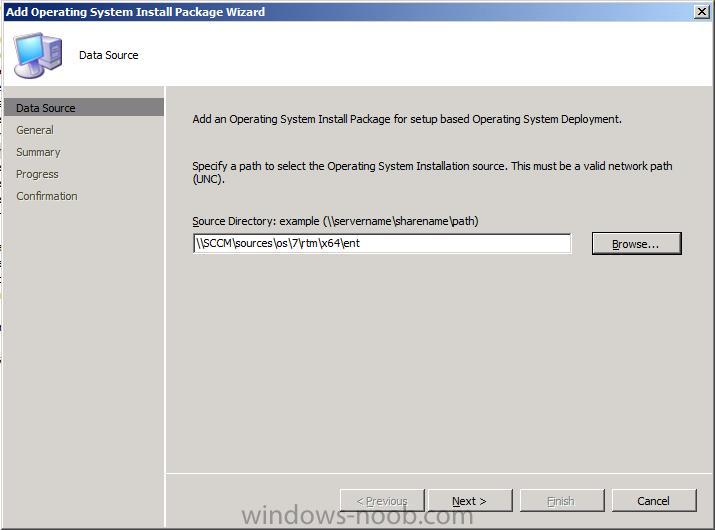
Task: Go to the Next > wizard page
Action: coord(470,501)
